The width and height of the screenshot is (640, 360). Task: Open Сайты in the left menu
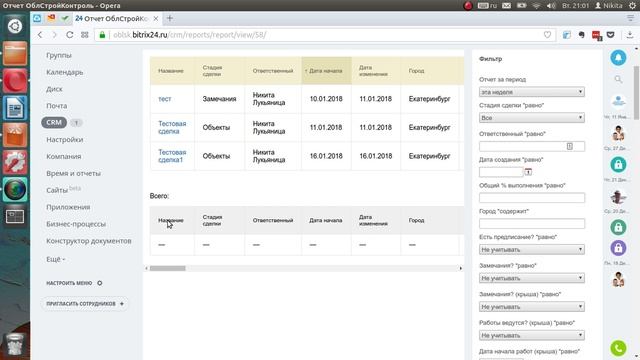point(57,190)
